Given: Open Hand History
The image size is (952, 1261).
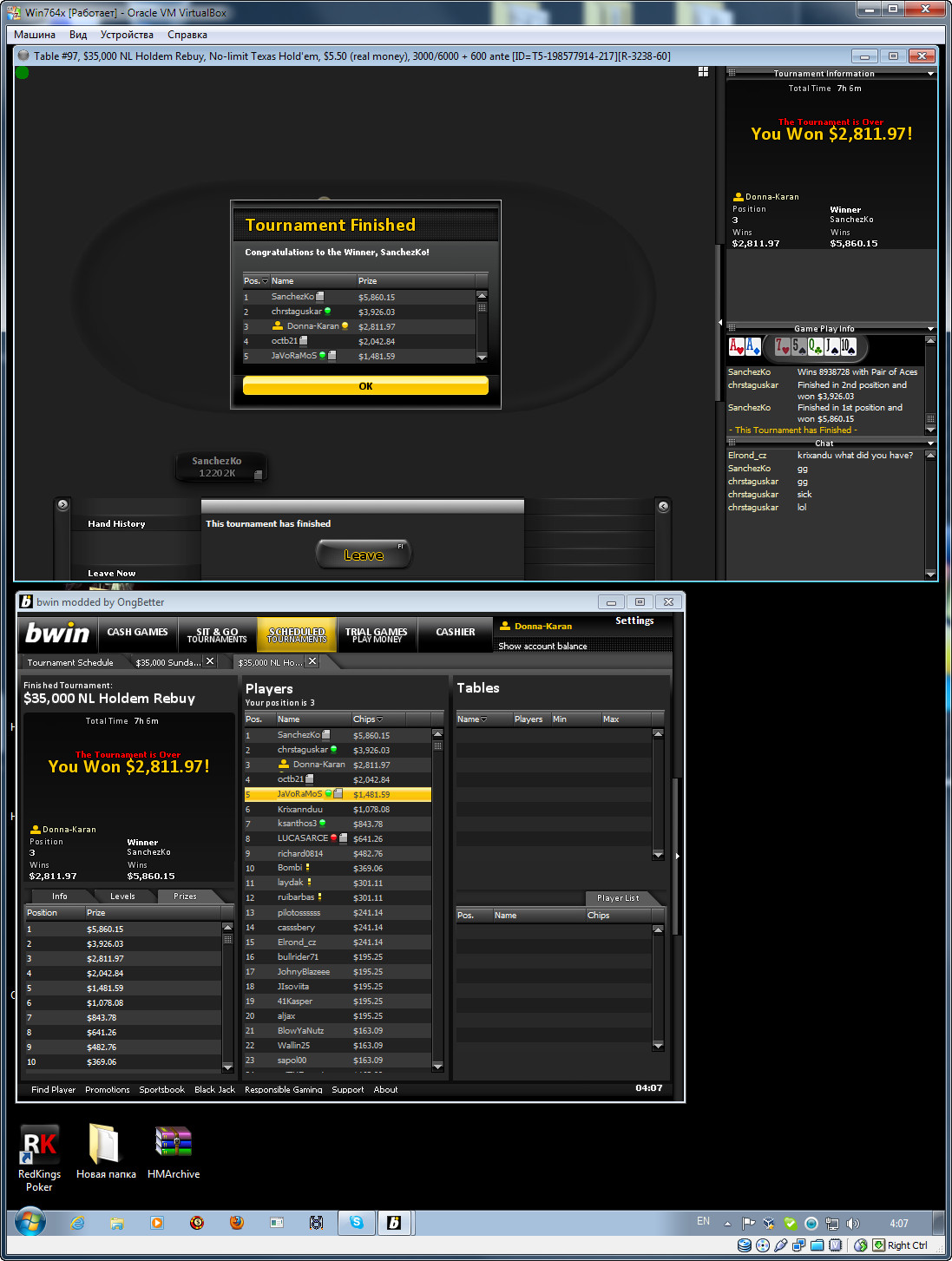Looking at the screenshot, I should tap(116, 524).
